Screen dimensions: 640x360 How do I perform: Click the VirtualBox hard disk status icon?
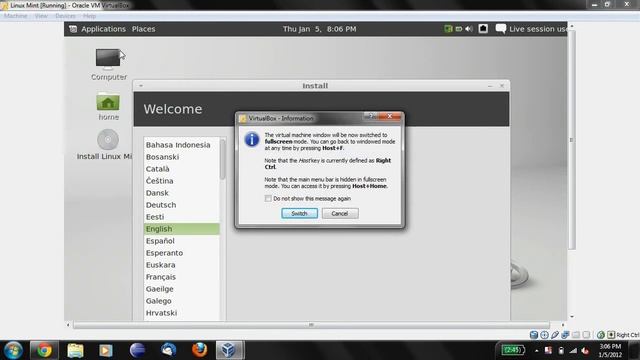[x=533, y=335]
